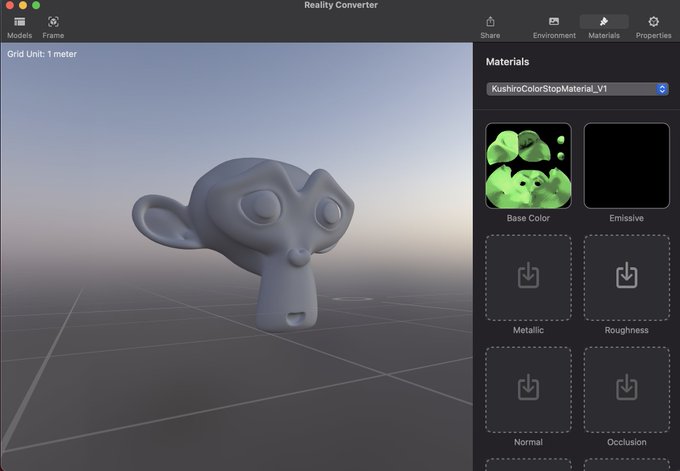Close the Reality Converter window
Viewport: 680px width, 471px height.
pos(10,5)
